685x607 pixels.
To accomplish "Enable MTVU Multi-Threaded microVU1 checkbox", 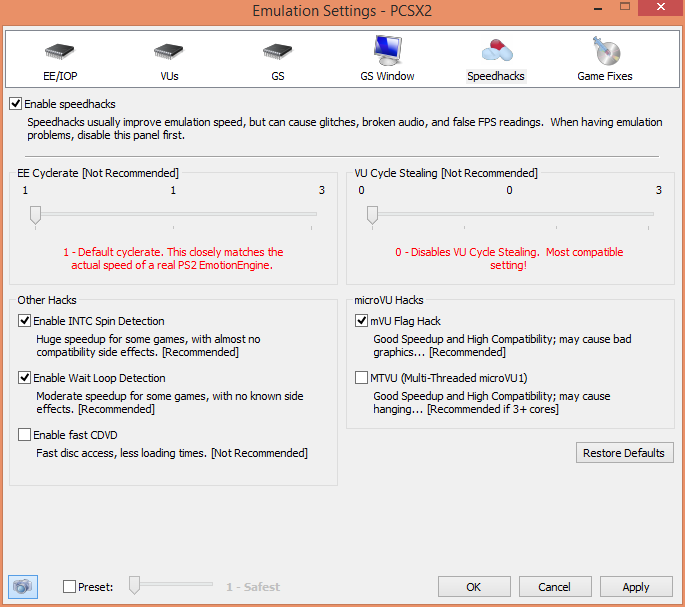I will 361,378.
